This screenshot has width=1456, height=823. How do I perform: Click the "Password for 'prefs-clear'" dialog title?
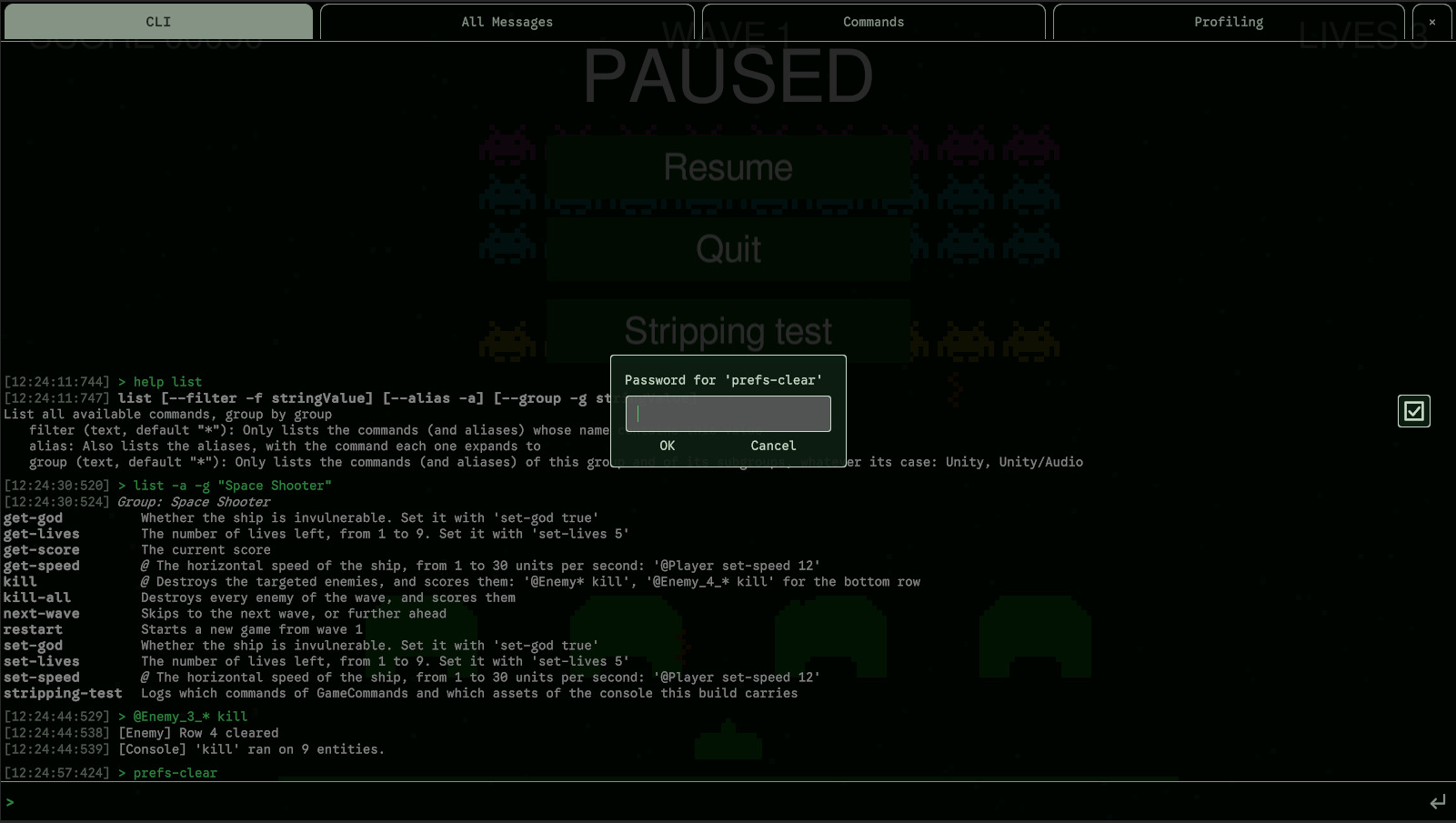point(724,380)
